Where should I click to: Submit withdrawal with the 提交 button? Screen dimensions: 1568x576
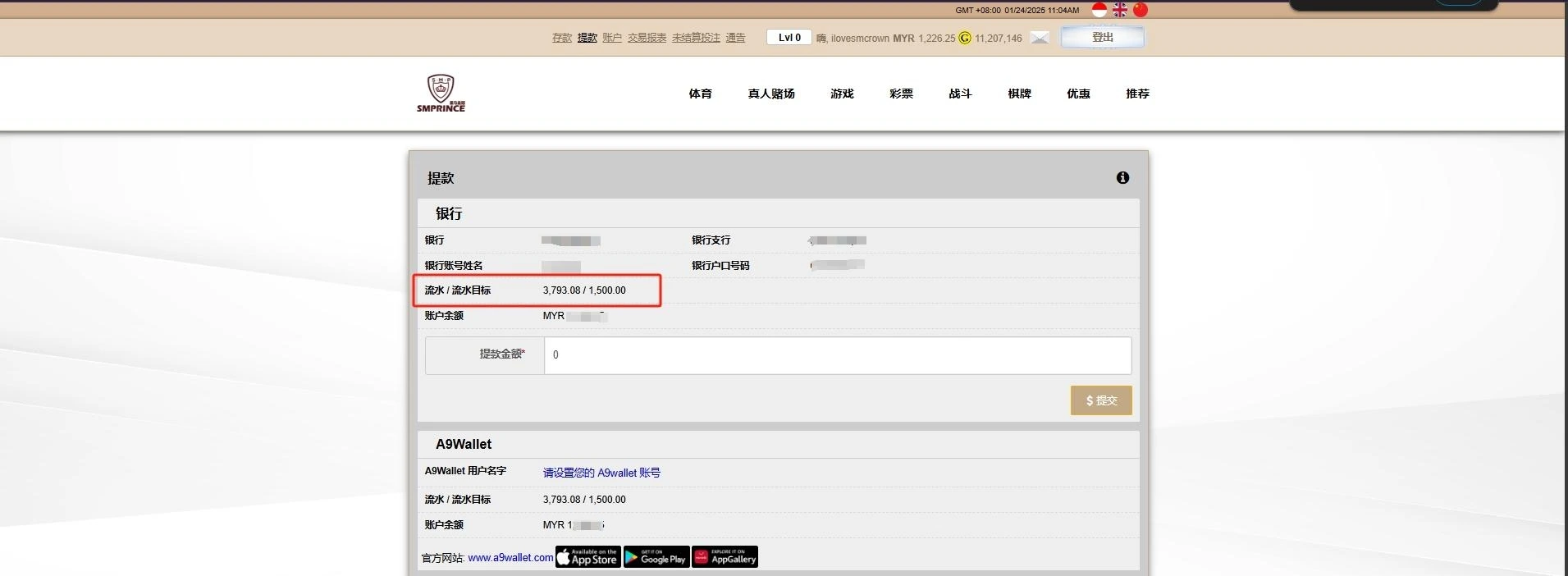pyautogui.click(x=1101, y=400)
